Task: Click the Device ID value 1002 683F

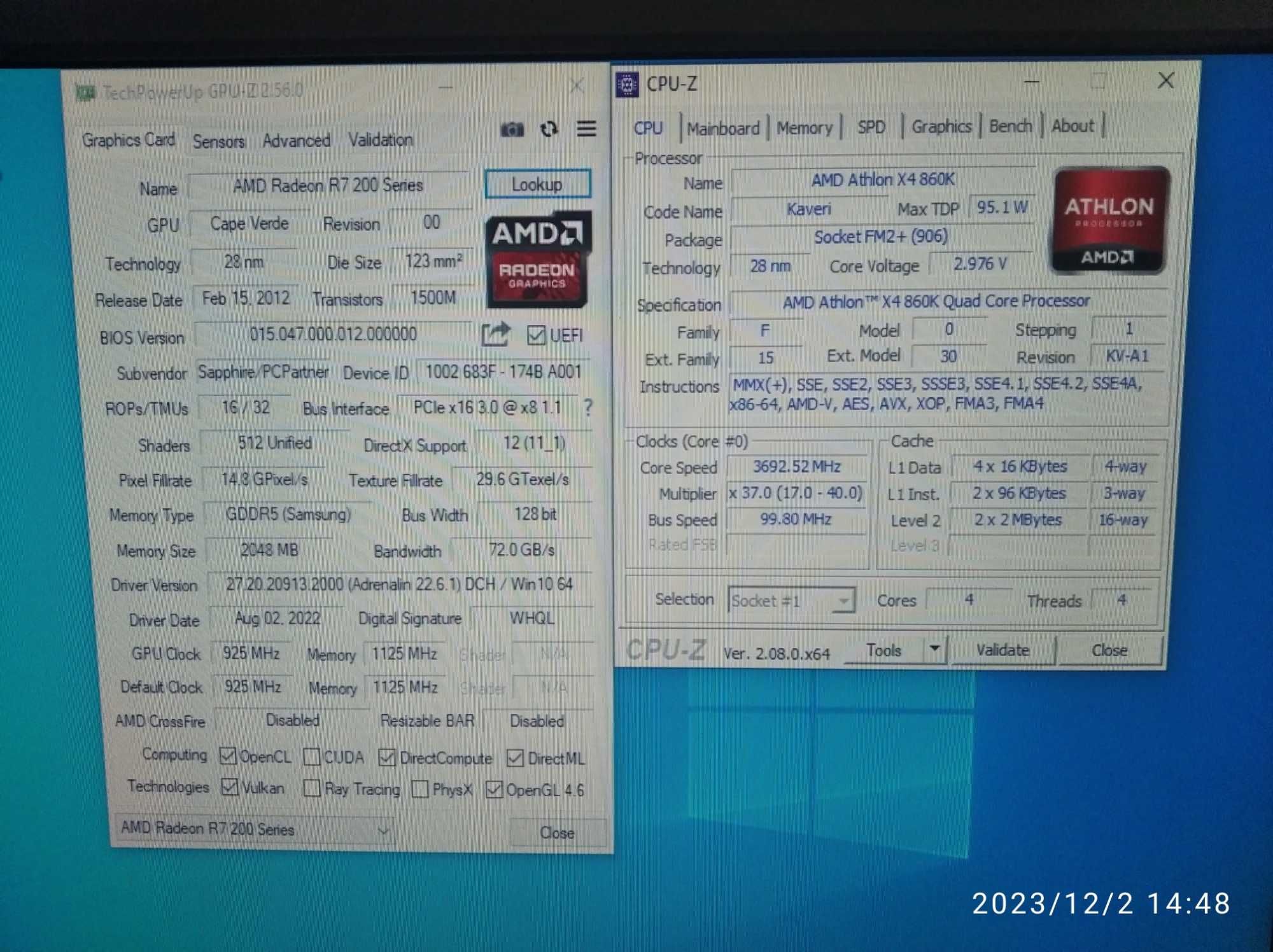Action: 503,372
